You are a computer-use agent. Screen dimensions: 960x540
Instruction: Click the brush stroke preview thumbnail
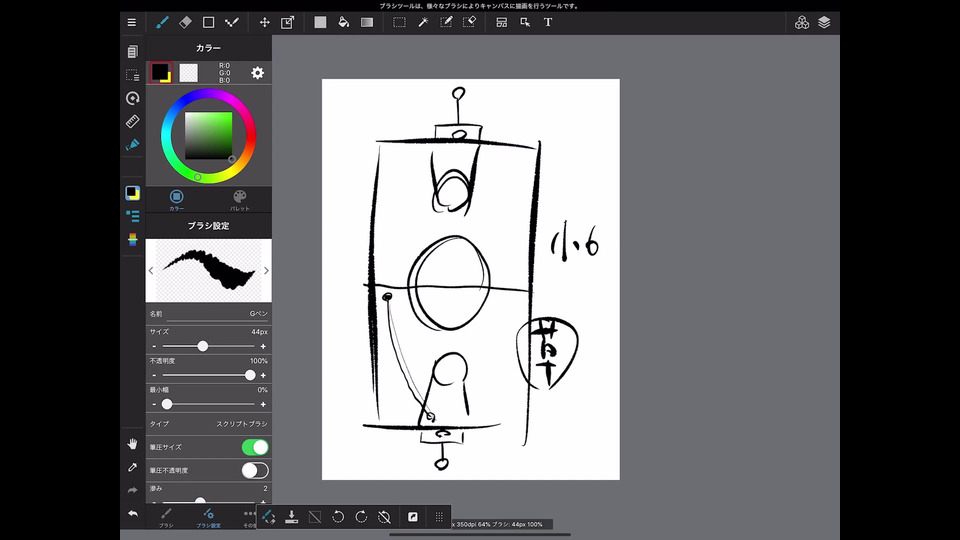pyautogui.click(x=208, y=270)
